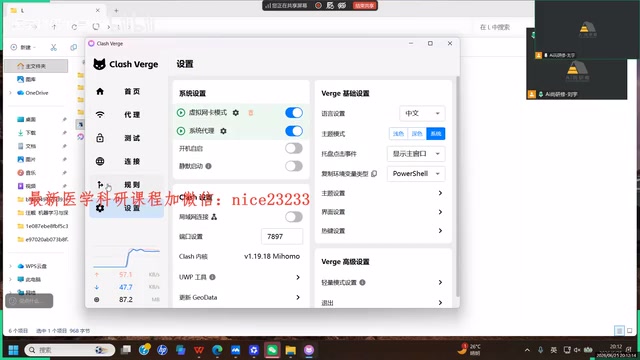Click the Clash Verge cat logo
640x360 pixels.
(x=99, y=64)
